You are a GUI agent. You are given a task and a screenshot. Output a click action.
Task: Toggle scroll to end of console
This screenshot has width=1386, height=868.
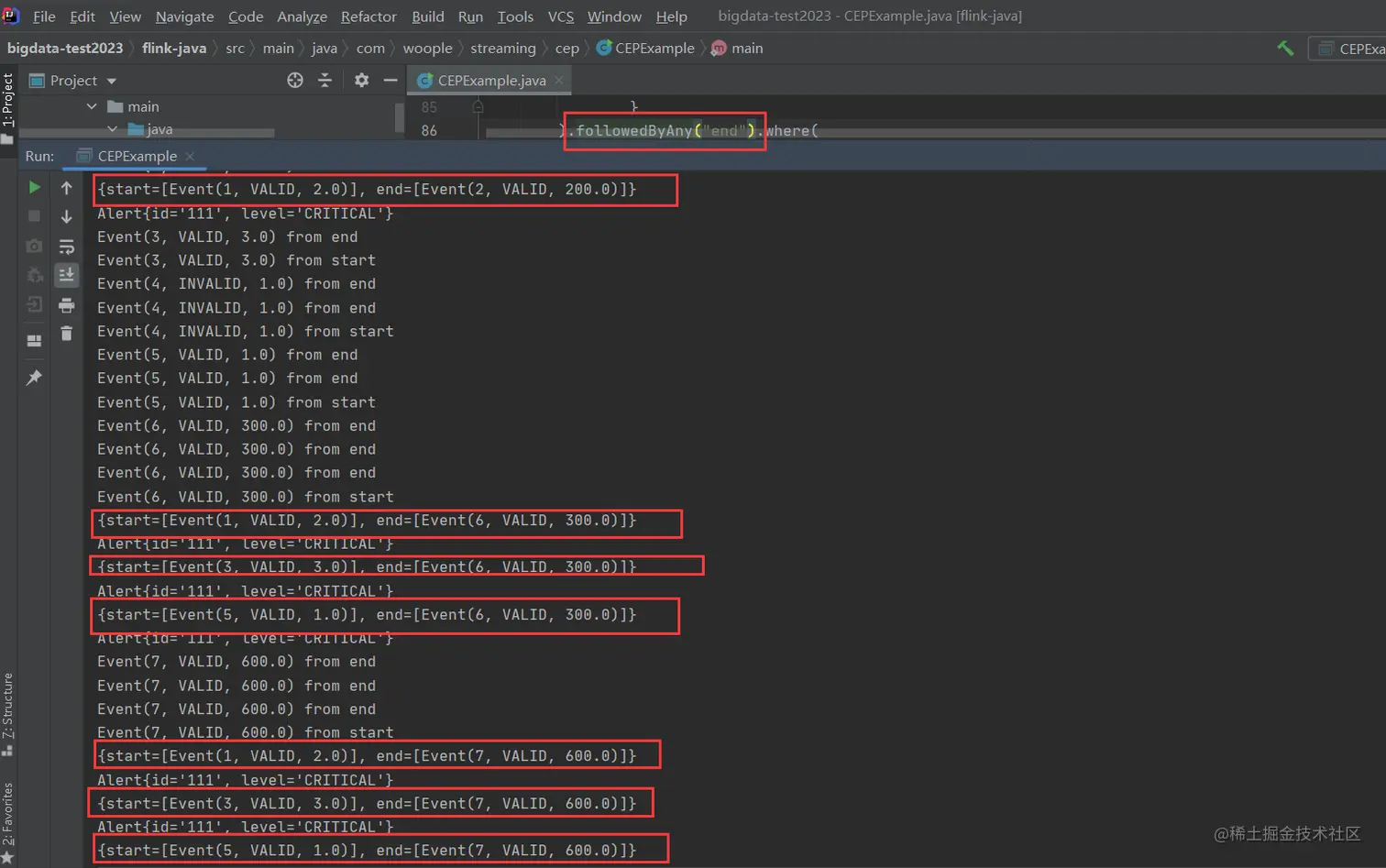point(66,274)
